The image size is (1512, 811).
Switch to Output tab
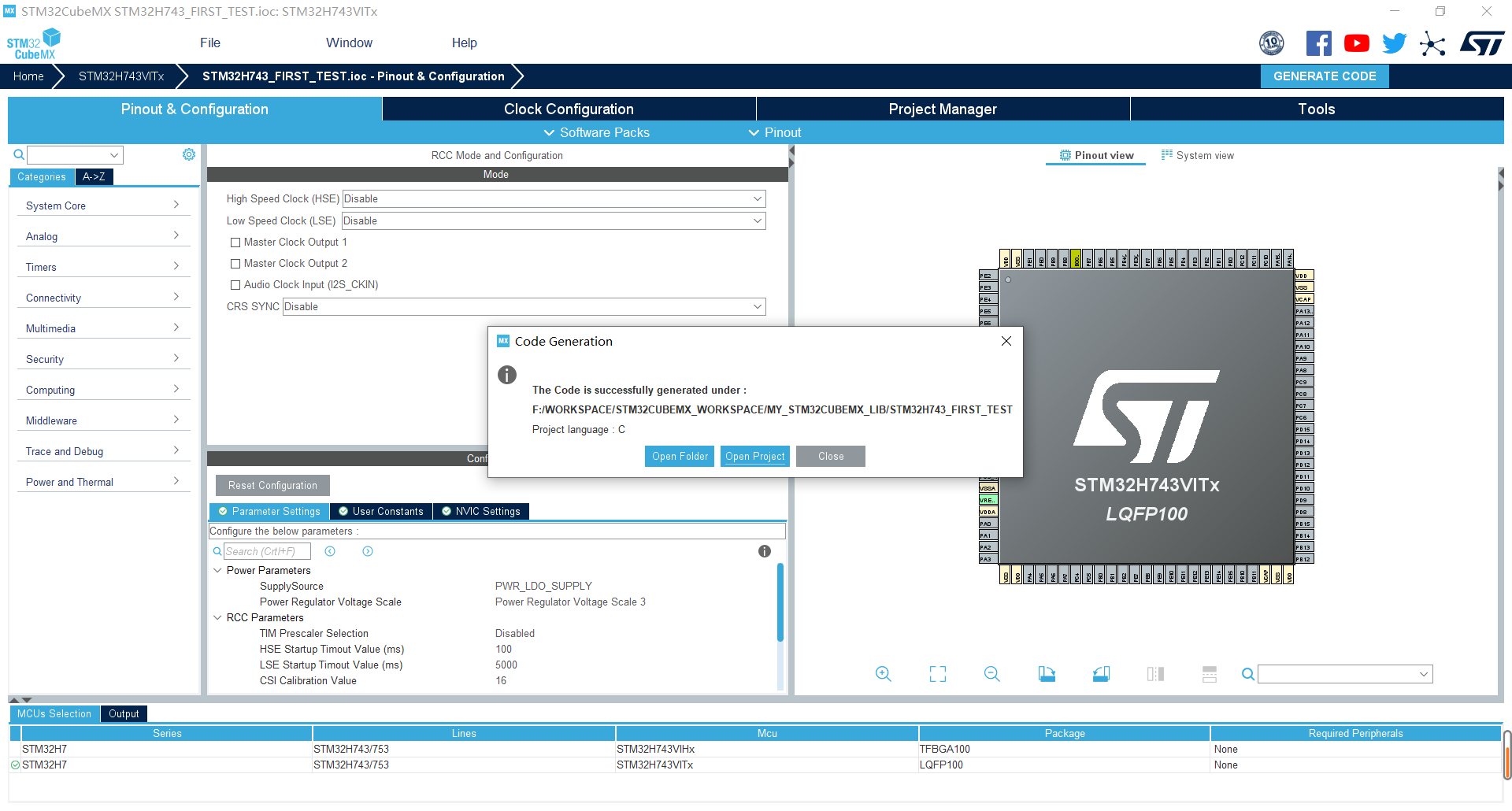(124, 714)
